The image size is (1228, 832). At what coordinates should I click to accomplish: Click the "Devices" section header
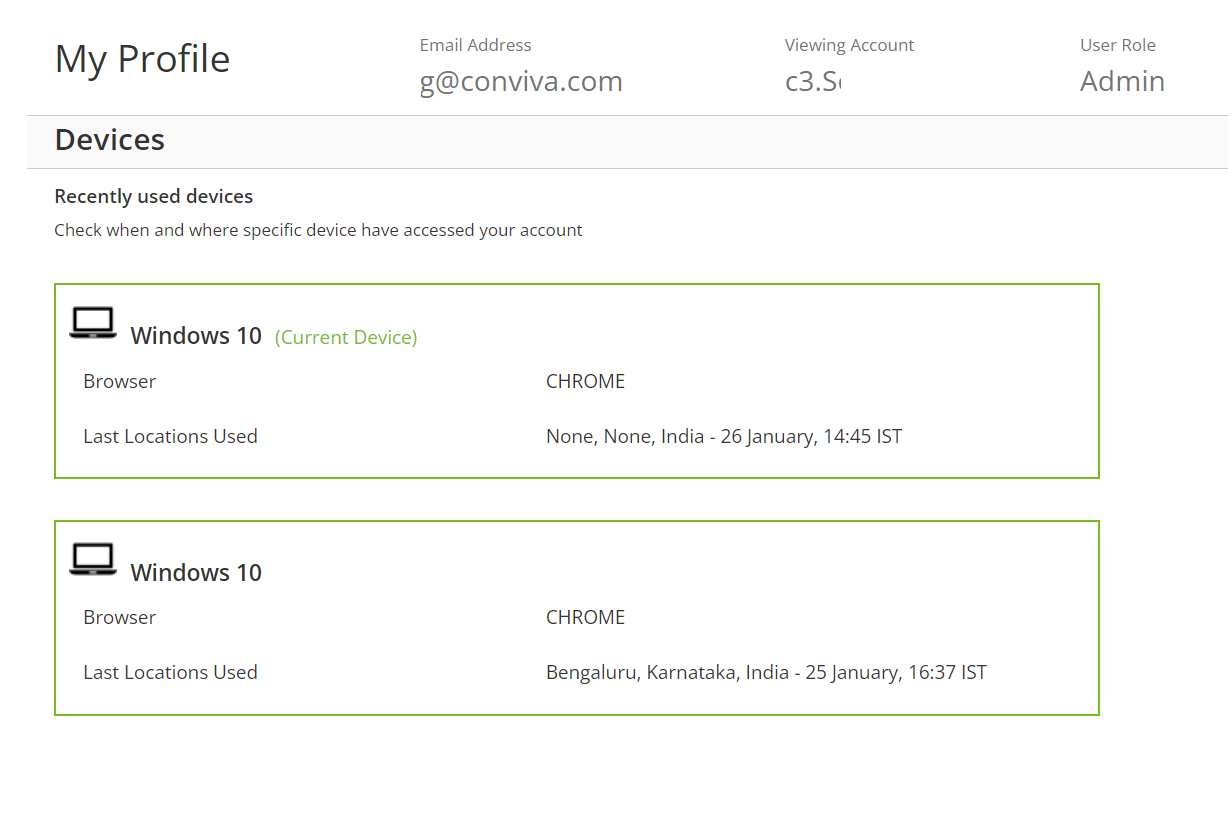[110, 140]
